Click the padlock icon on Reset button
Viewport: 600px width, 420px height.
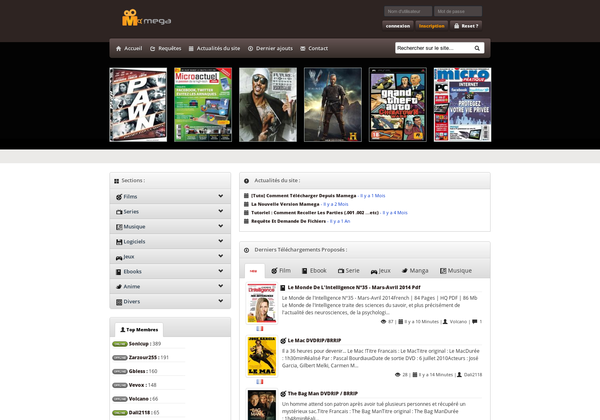coord(457,26)
